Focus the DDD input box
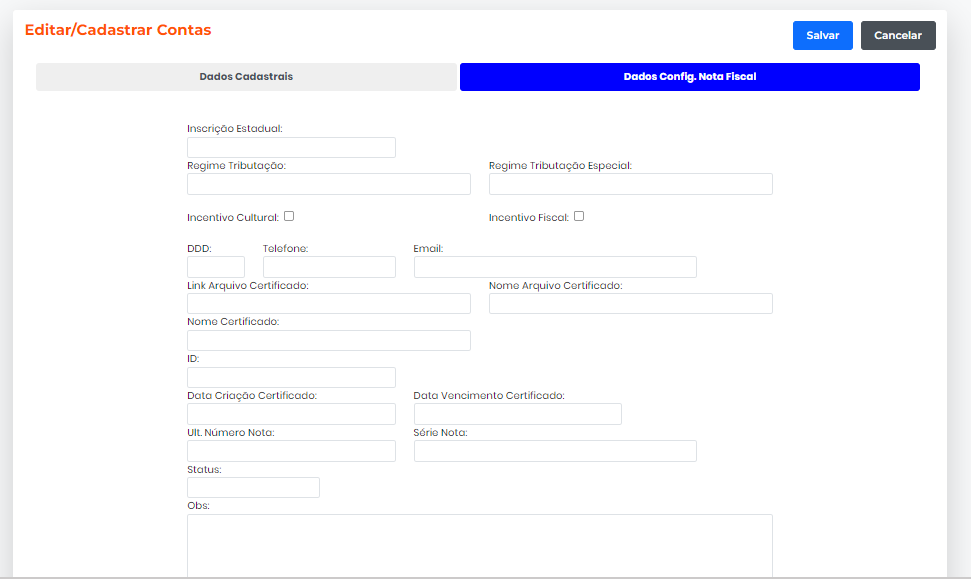 pyautogui.click(x=216, y=267)
